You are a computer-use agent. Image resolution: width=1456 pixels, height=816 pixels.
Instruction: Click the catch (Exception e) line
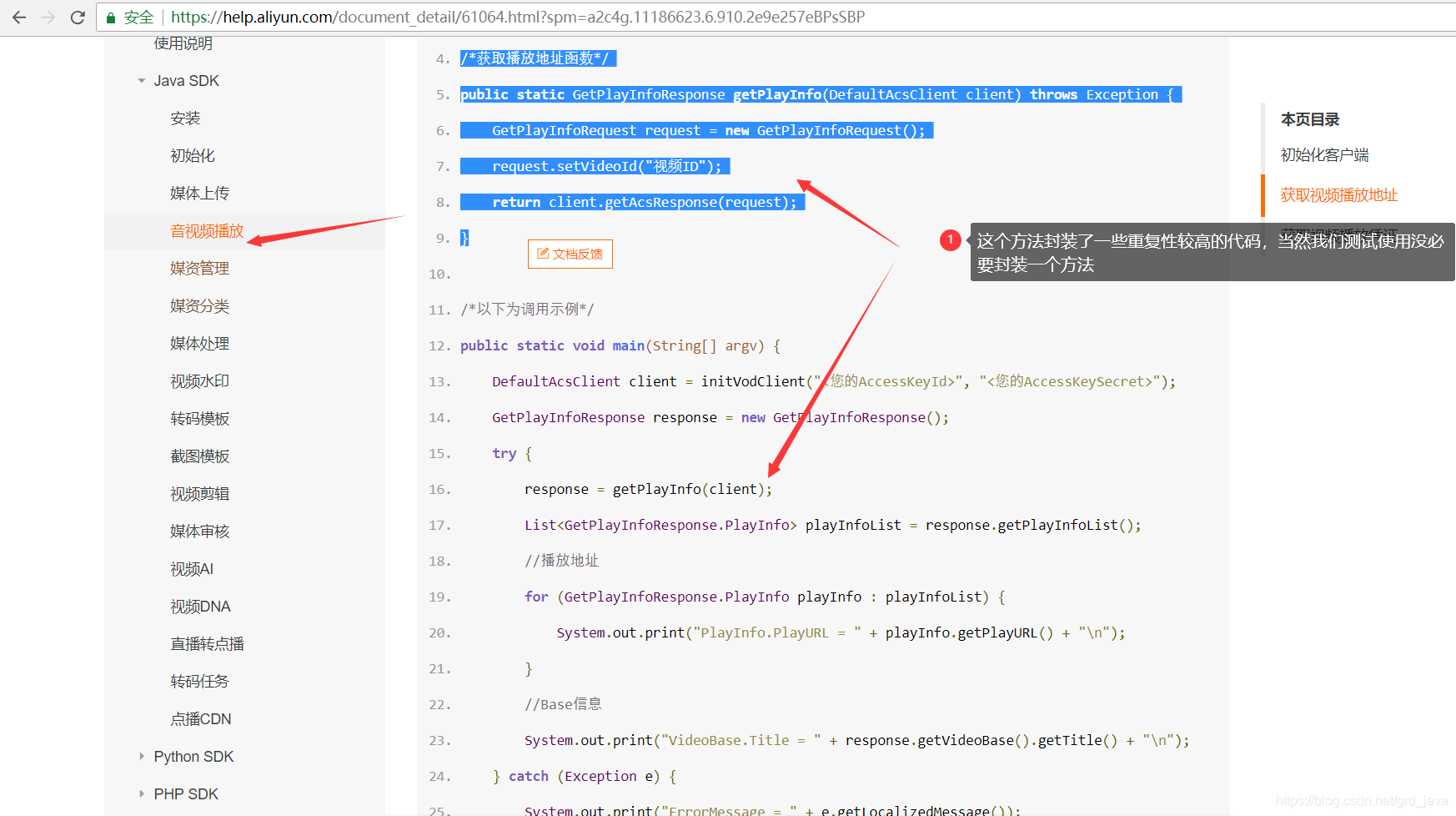click(585, 776)
